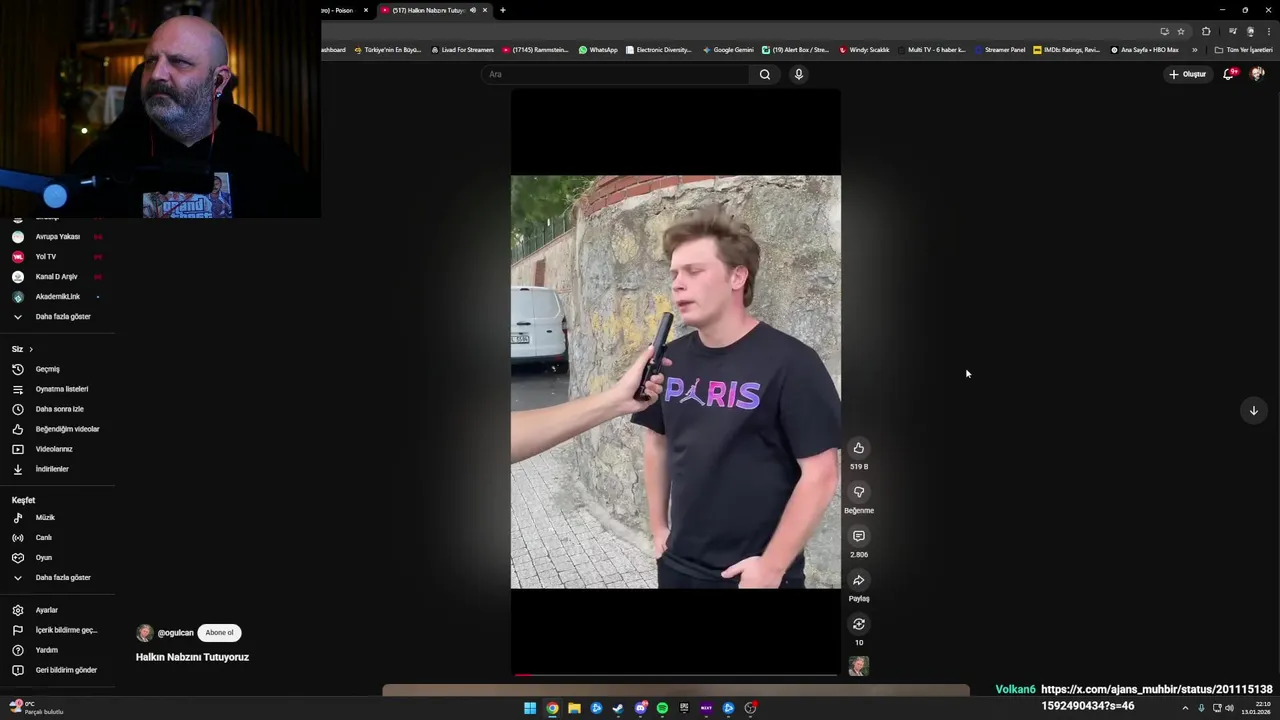Open the Rammstein bookmark
The height and width of the screenshot is (720, 1280).
pyautogui.click(x=535, y=50)
